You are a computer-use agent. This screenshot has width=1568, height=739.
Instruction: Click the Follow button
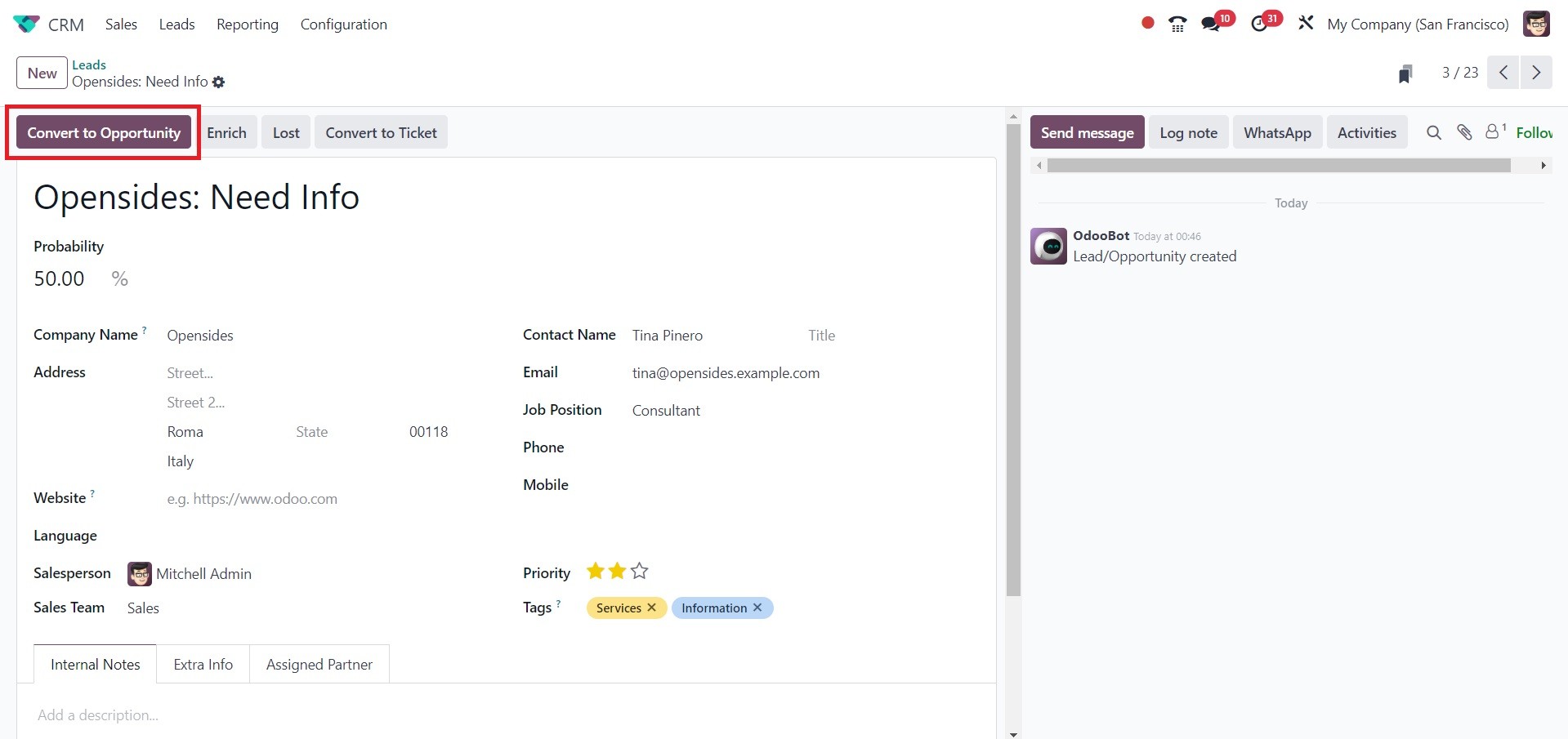(x=1534, y=132)
